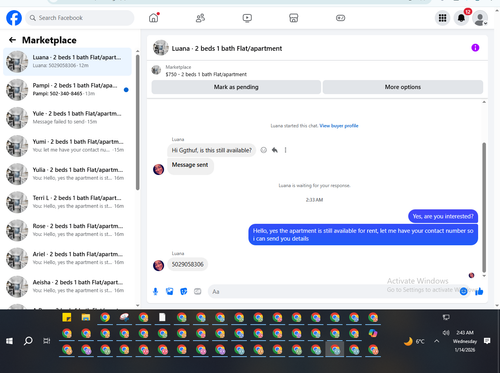Click the 5029058306 message bubble

(187, 264)
